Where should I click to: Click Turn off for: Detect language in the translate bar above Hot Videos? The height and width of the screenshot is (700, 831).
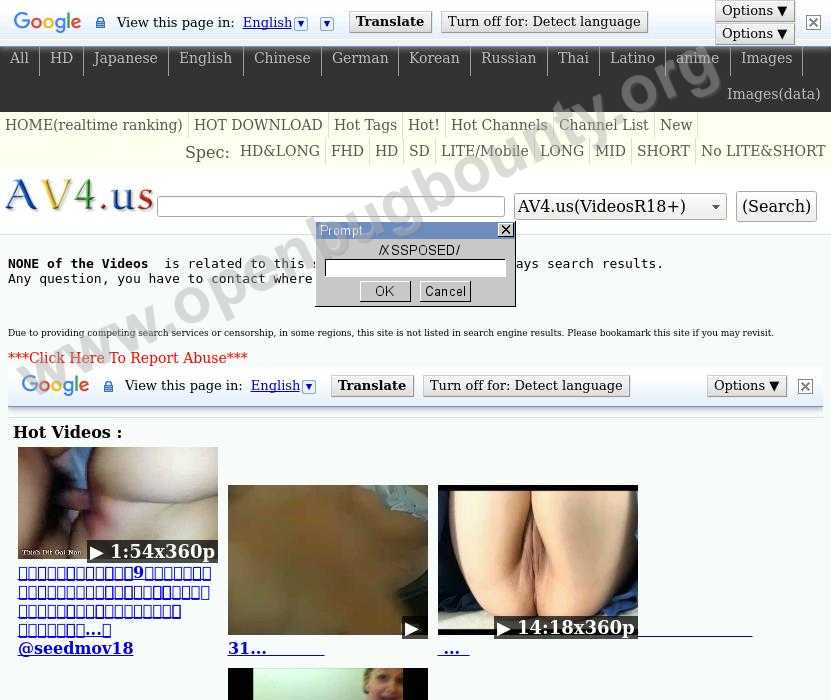pos(526,386)
